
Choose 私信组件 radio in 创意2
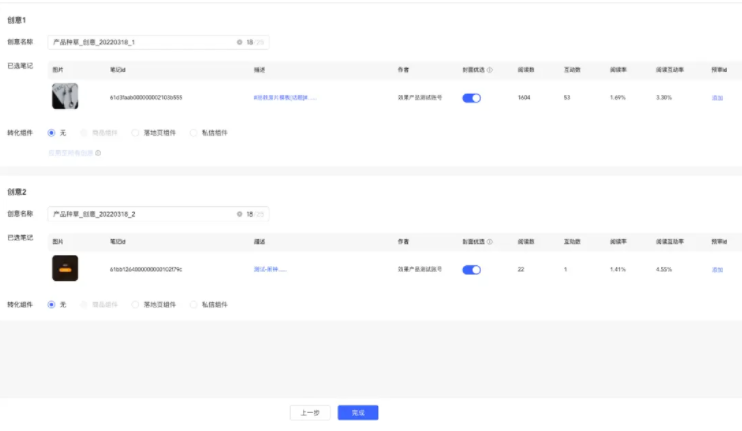pyautogui.click(x=194, y=305)
